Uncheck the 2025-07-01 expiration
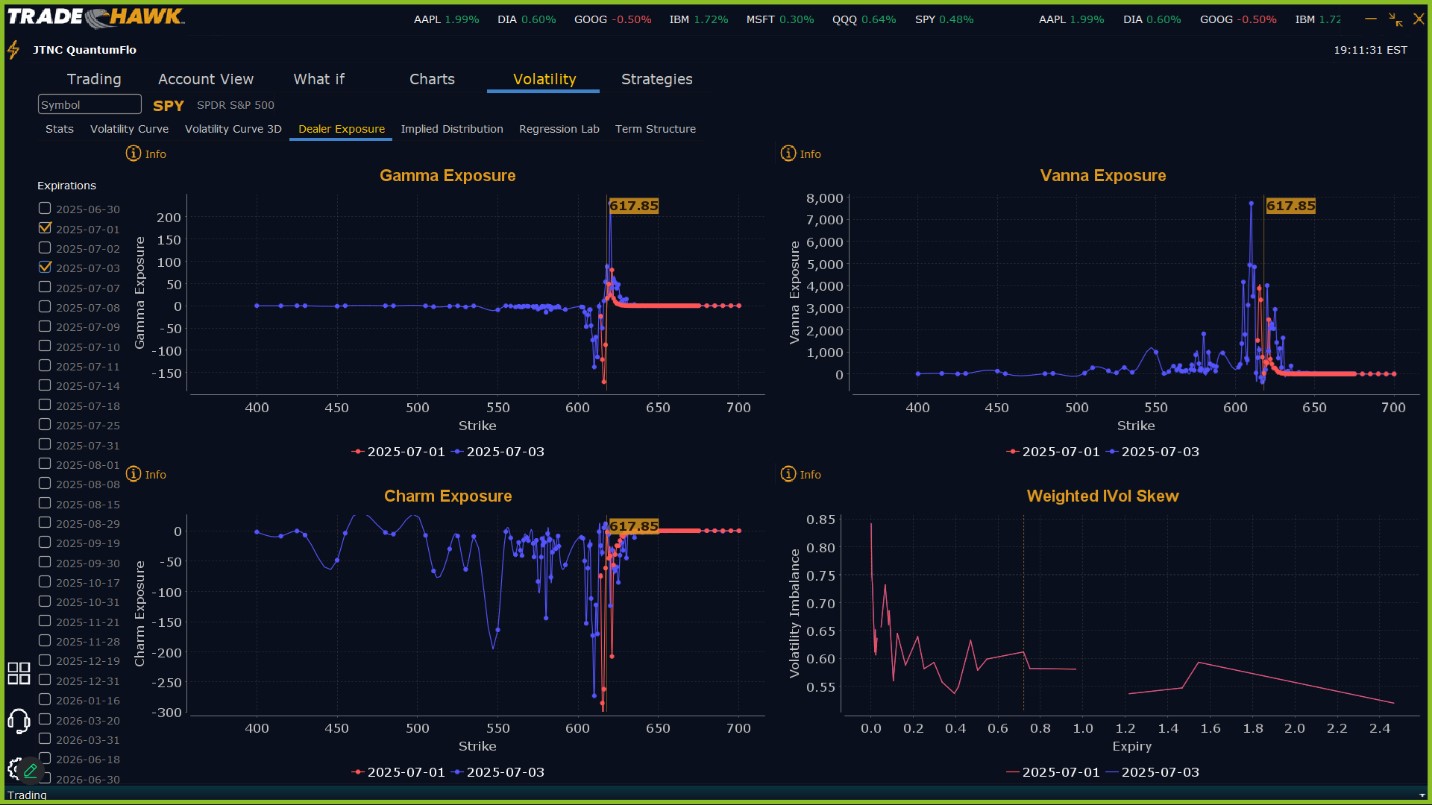This screenshot has height=805, width=1432. [x=45, y=228]
